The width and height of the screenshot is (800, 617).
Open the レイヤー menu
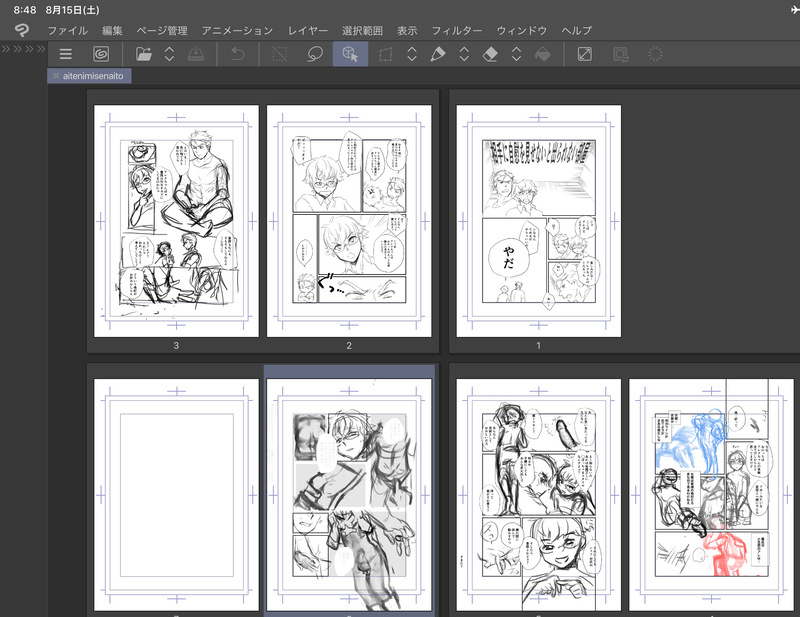coord(308,31)
